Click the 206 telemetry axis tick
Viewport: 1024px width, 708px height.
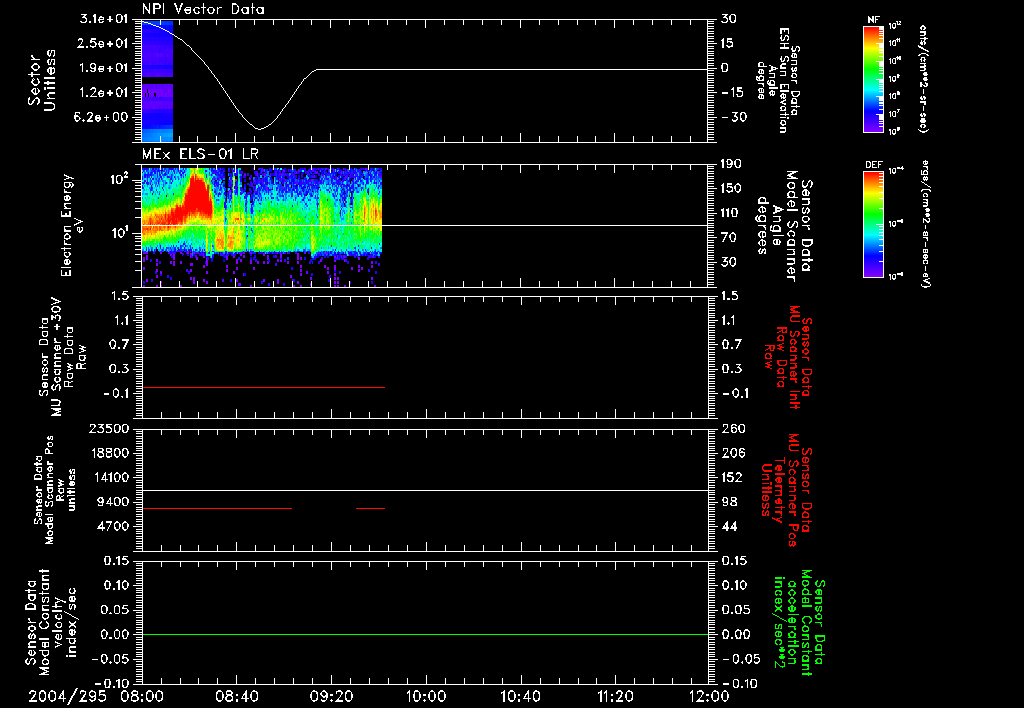point(733,453)
